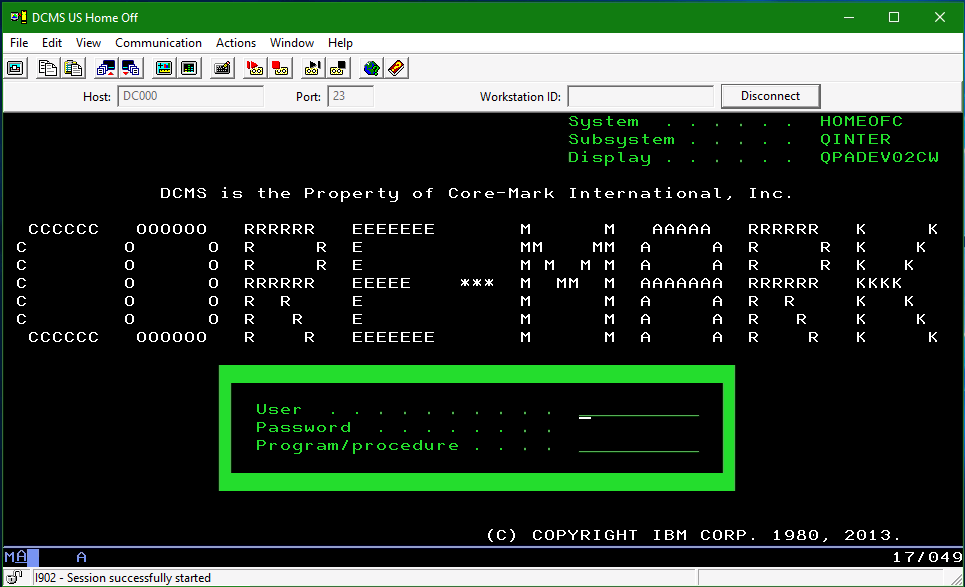Click the User entry field
The image size is (965, 587).
pos(639,410)
